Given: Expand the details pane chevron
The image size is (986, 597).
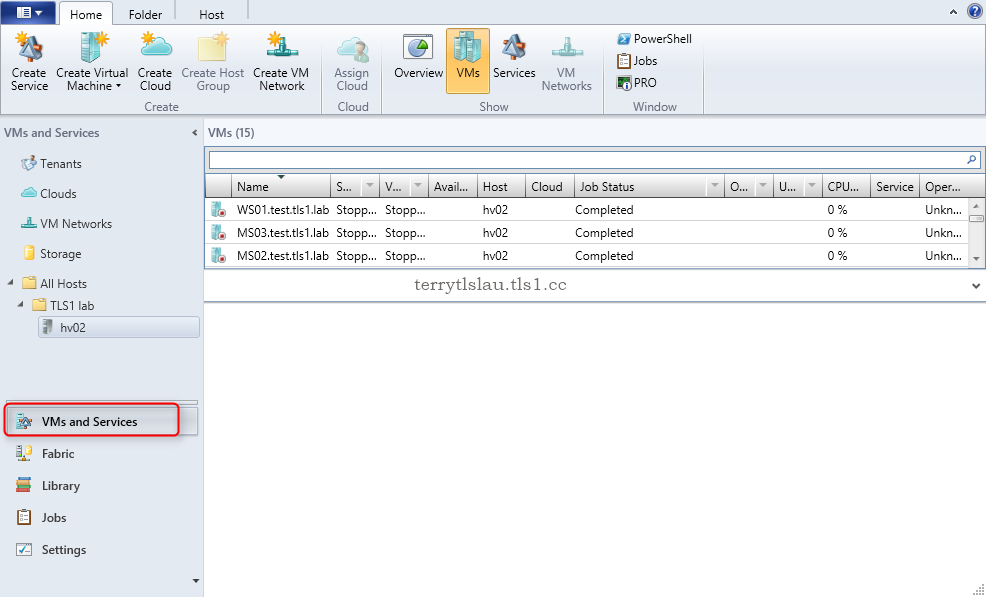Looking at the screenshot, I should [x=976, y=286].
